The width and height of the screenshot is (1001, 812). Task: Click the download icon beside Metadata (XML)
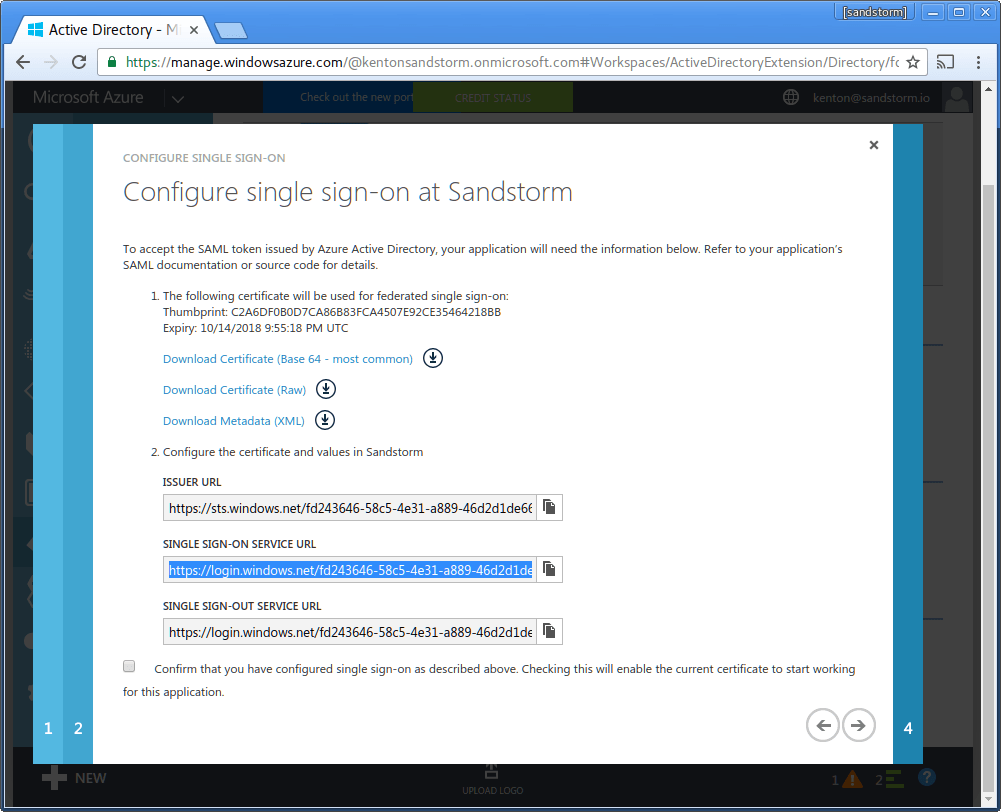(x=325, y=420)
